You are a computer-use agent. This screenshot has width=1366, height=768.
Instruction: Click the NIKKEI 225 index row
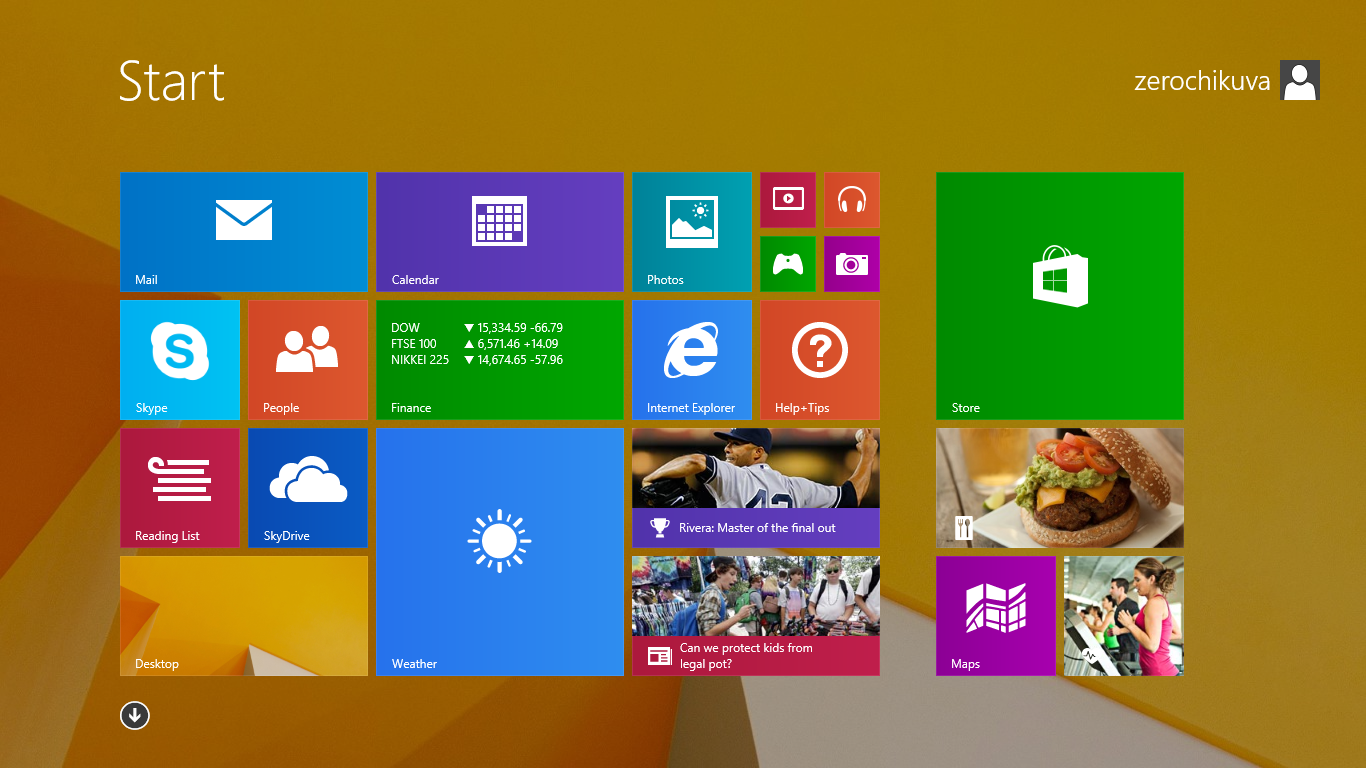[x=477, y=360]
